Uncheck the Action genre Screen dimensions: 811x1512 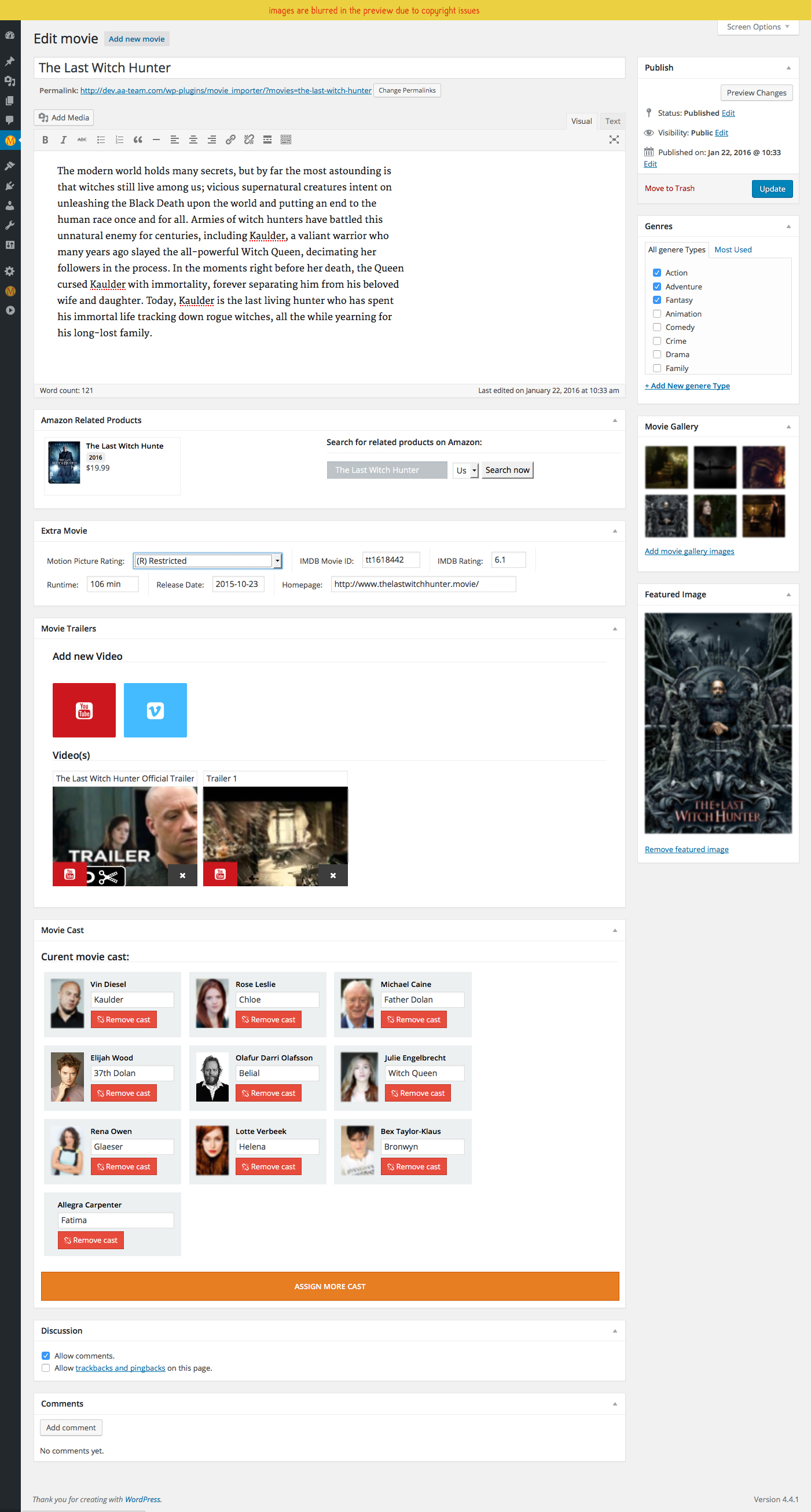pyautogui.click(x=656, y=273)
